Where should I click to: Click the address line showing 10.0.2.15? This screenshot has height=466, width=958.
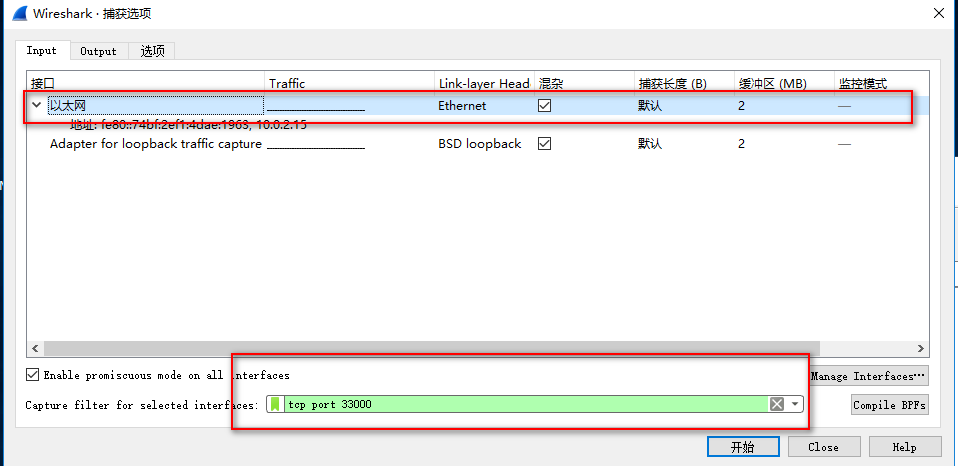pos(188,125)
